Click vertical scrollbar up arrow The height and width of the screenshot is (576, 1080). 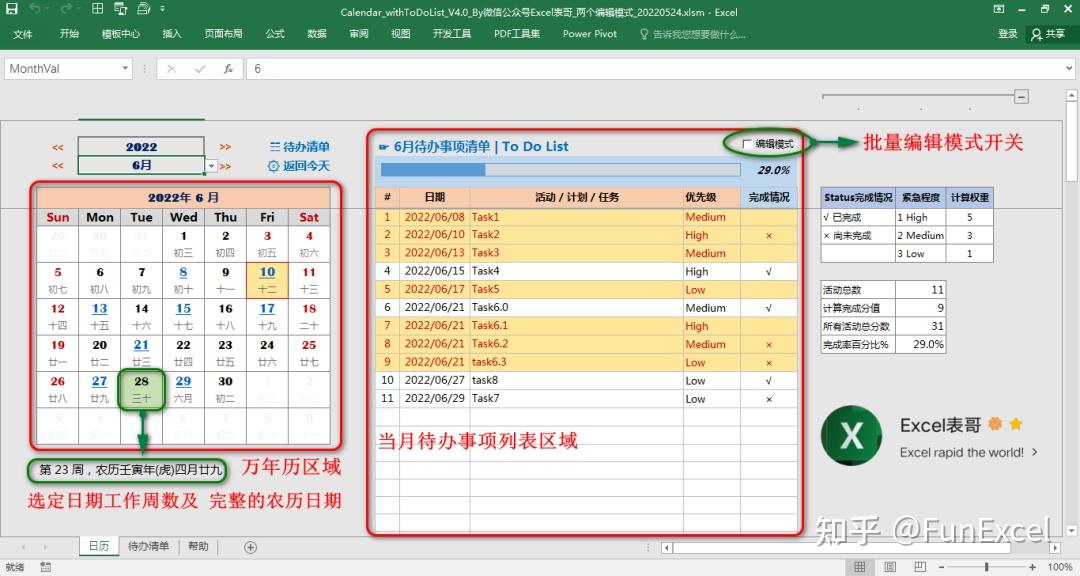[x=1071, y=96]
